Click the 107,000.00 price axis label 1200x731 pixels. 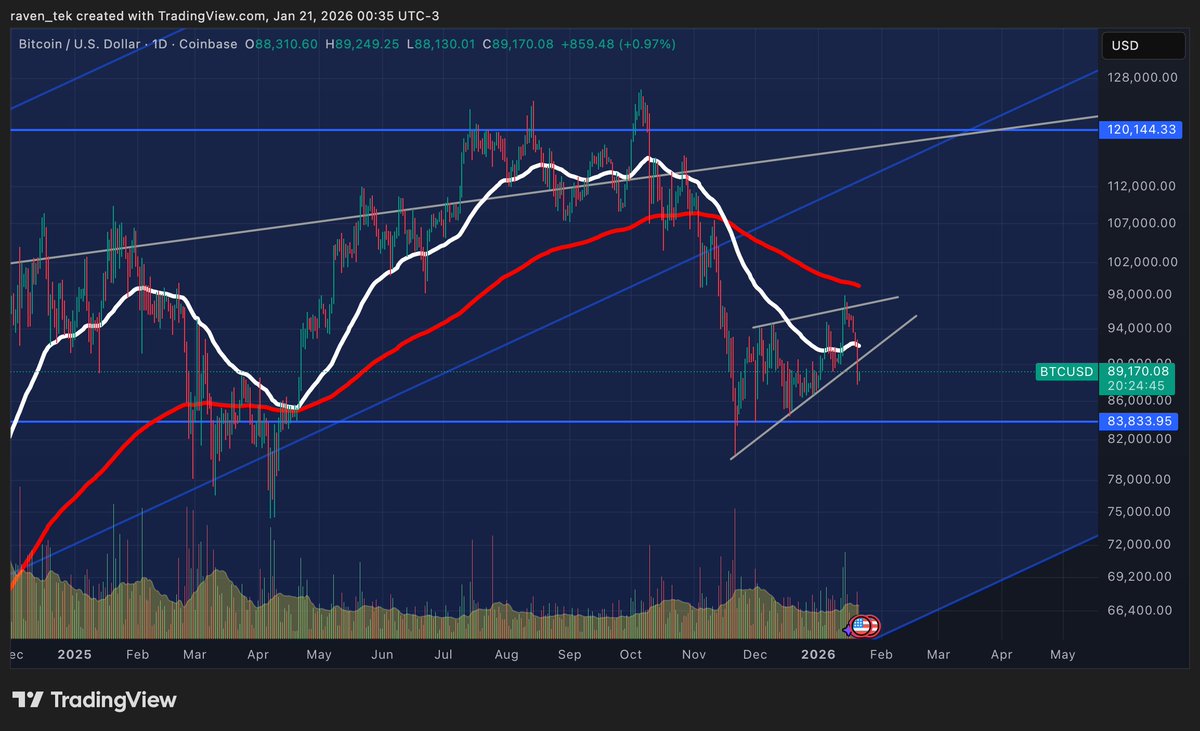[x=1144, y=223]
